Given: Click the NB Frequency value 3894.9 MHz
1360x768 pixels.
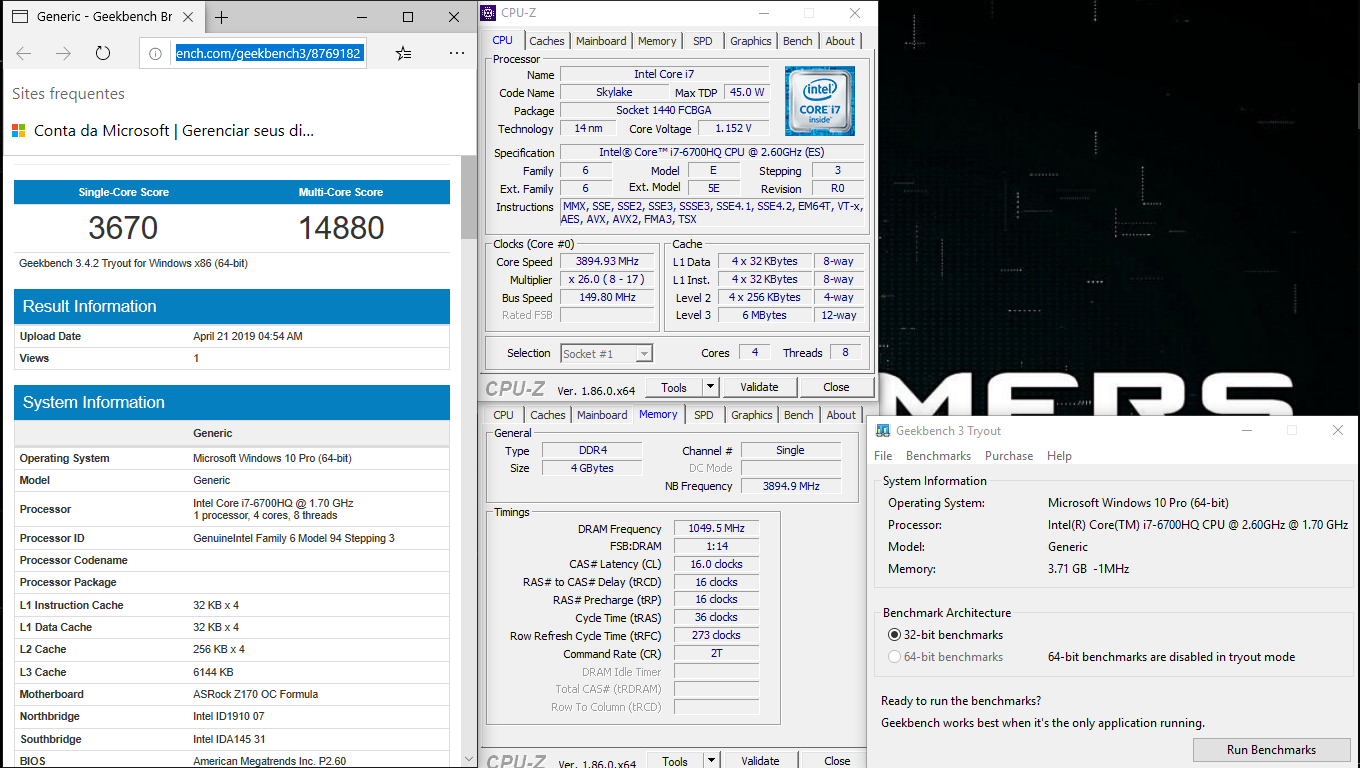Looking at the screenshot, I should pyautogui.click(x=790, y=486).
